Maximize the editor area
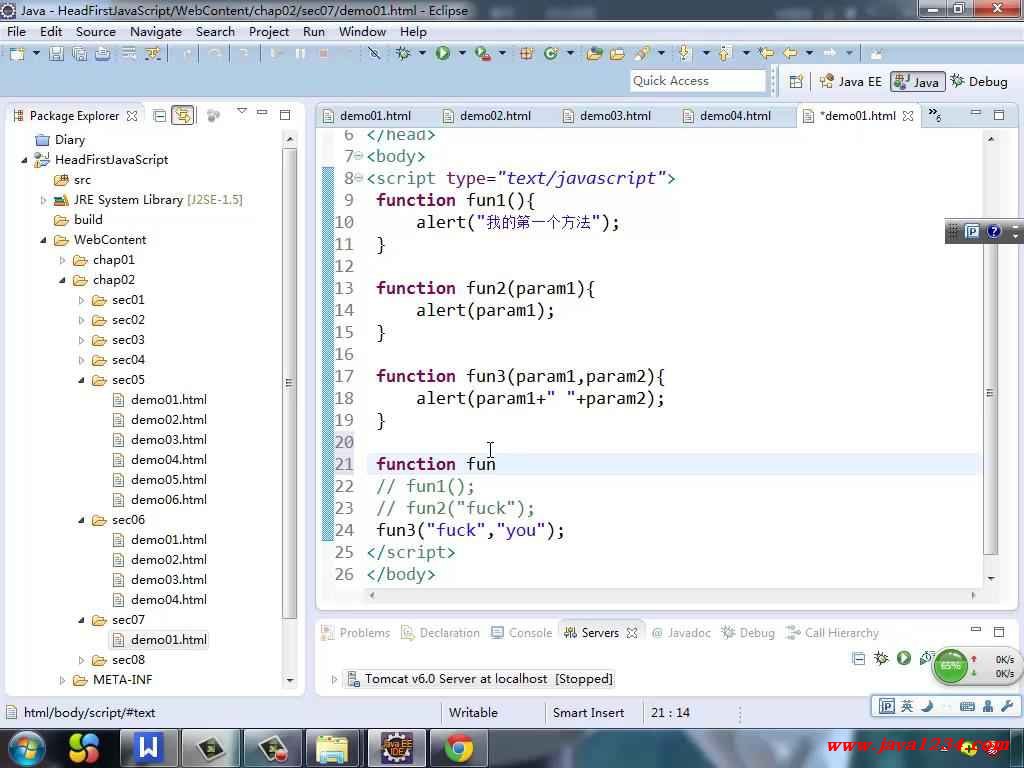 coord(999,114)
